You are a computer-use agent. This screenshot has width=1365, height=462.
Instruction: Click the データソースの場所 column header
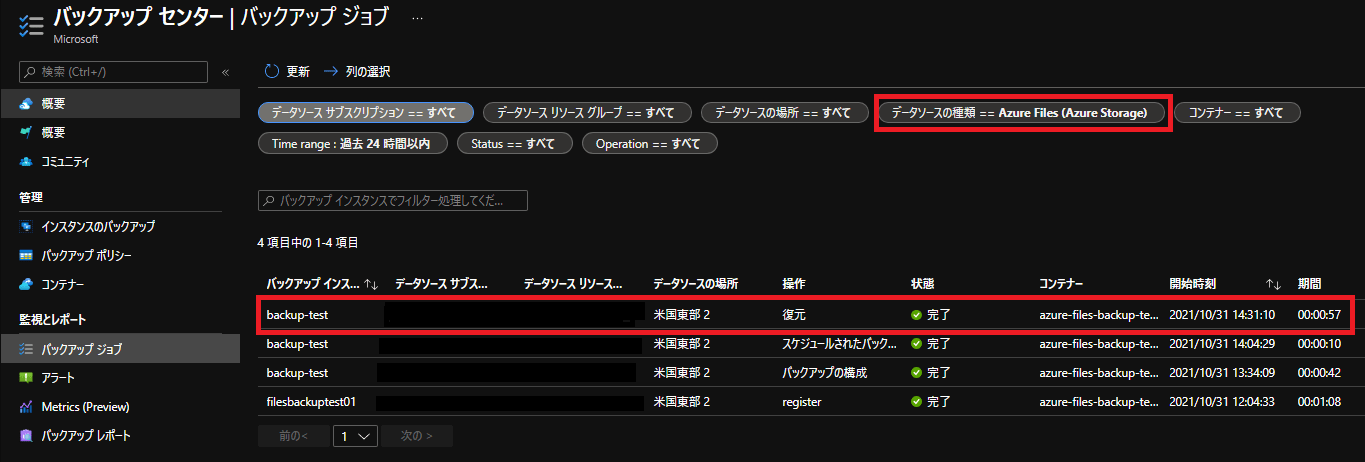[696, 284]
